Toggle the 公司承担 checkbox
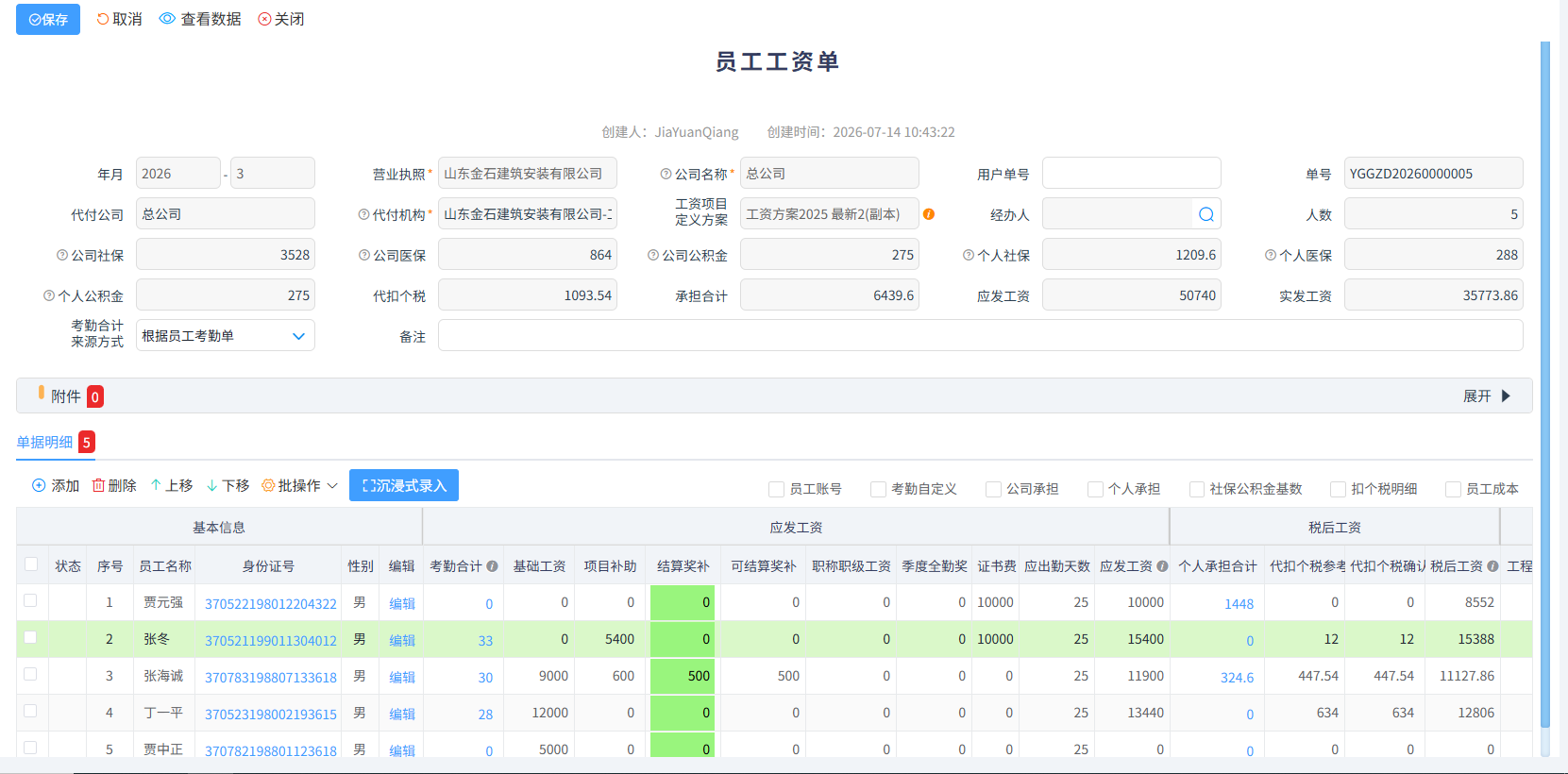Screen dimensions: 1568x774 pos(993,489)
